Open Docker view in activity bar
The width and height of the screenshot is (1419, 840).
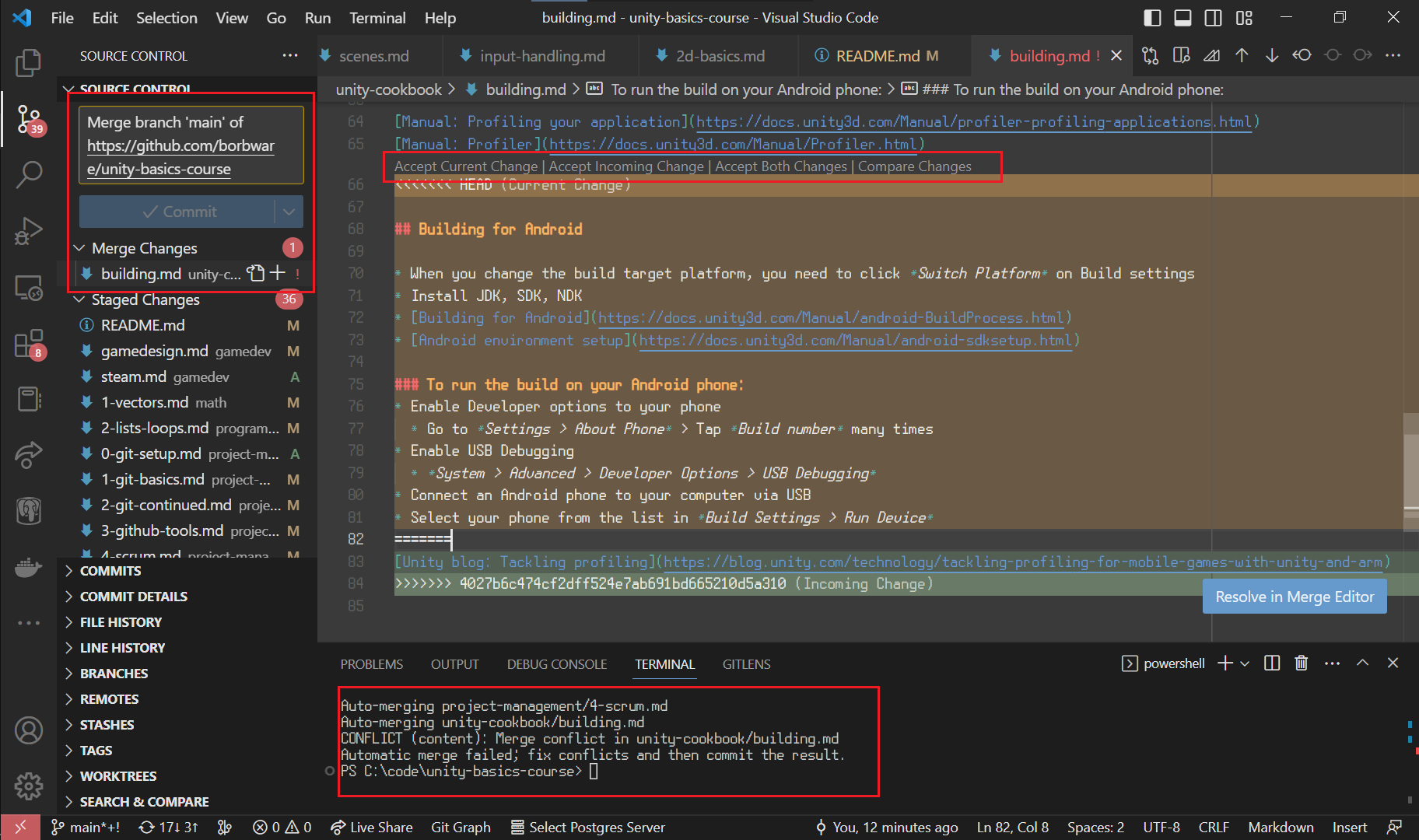pos(28,567)
